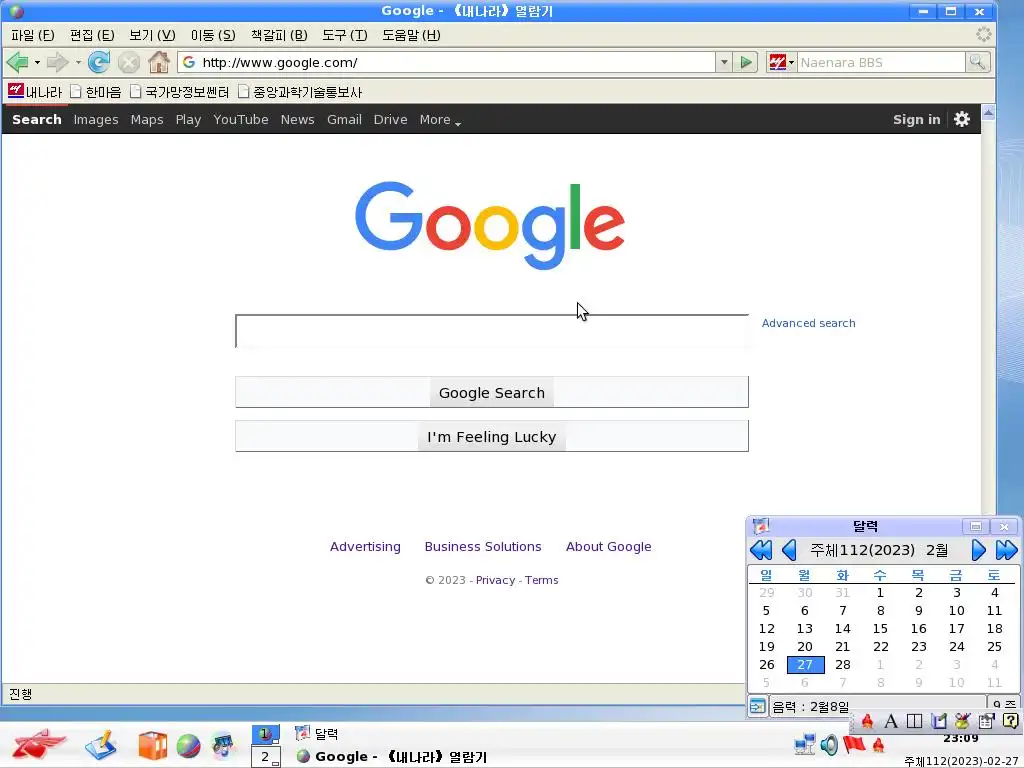The image size is (1024, 768).
Task: Go to next year in calendar
Action: tap(1006, 550)
